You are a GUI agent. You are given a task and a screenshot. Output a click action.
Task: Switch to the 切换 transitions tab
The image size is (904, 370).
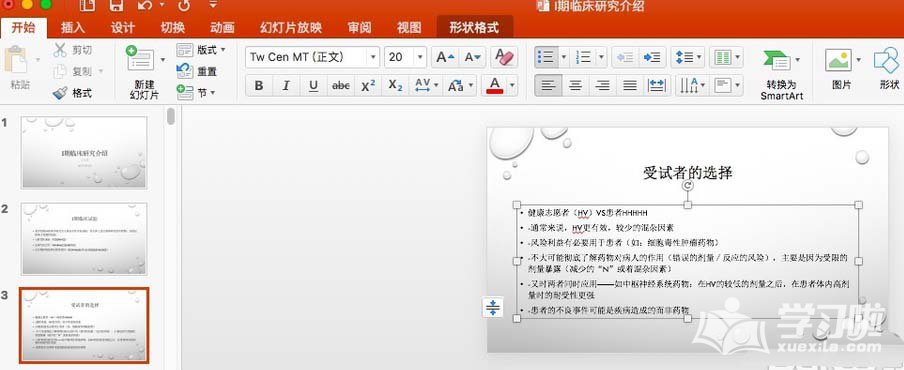[x=172, y=28]
